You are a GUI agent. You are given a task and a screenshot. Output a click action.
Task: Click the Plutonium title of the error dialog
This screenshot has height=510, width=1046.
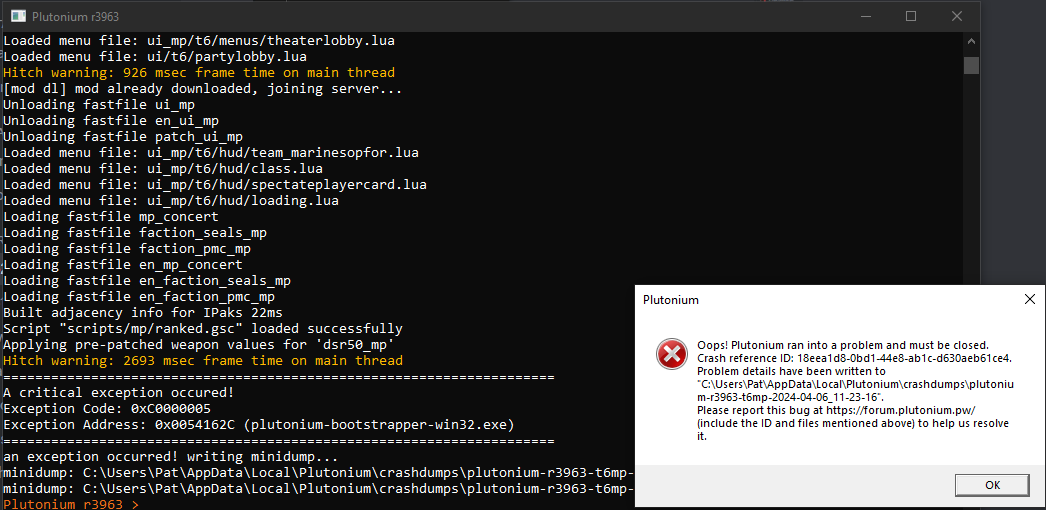pos(670,300)
